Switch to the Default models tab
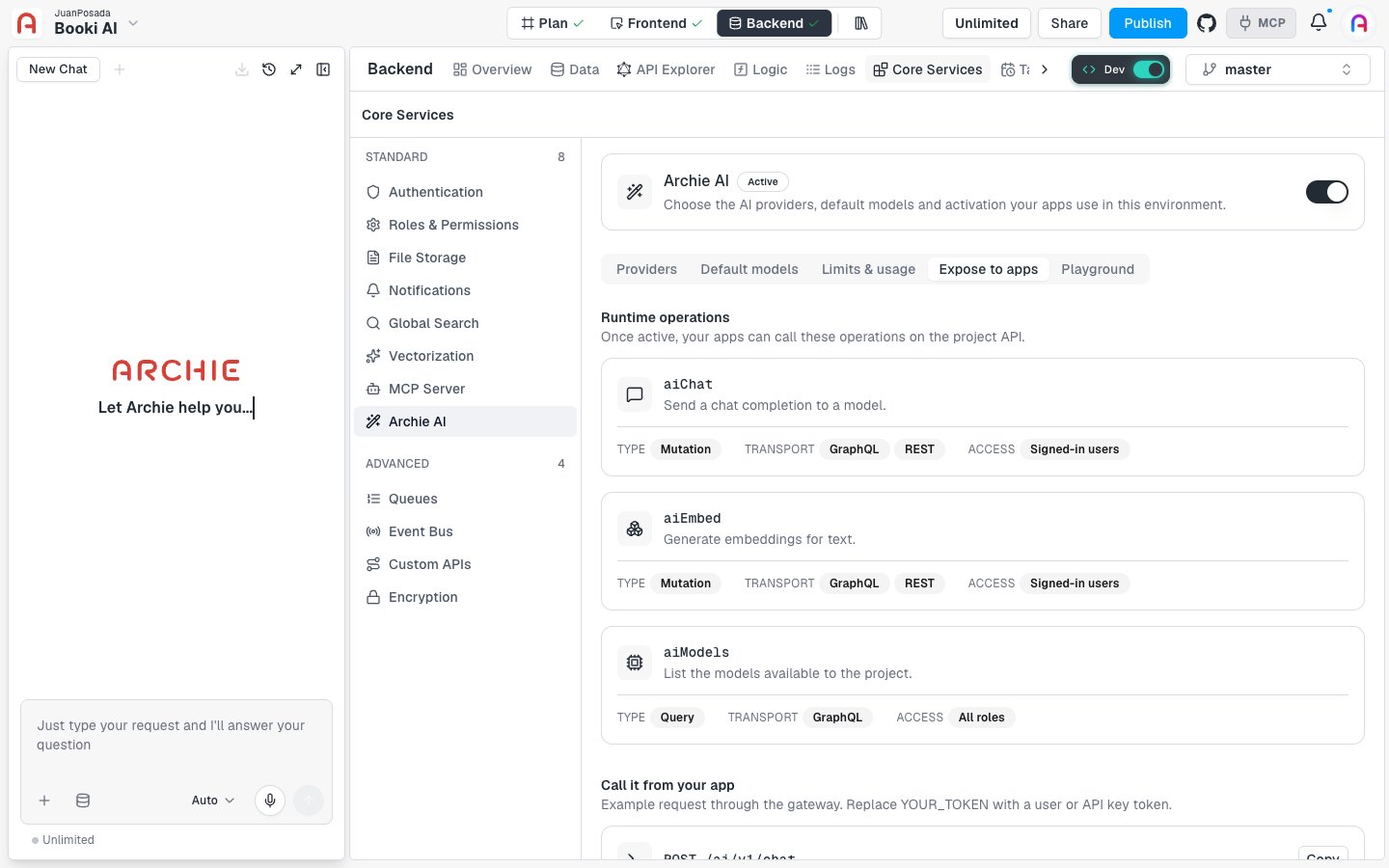The height and width of the screenshot is (868, 1389). click(749, 269)
